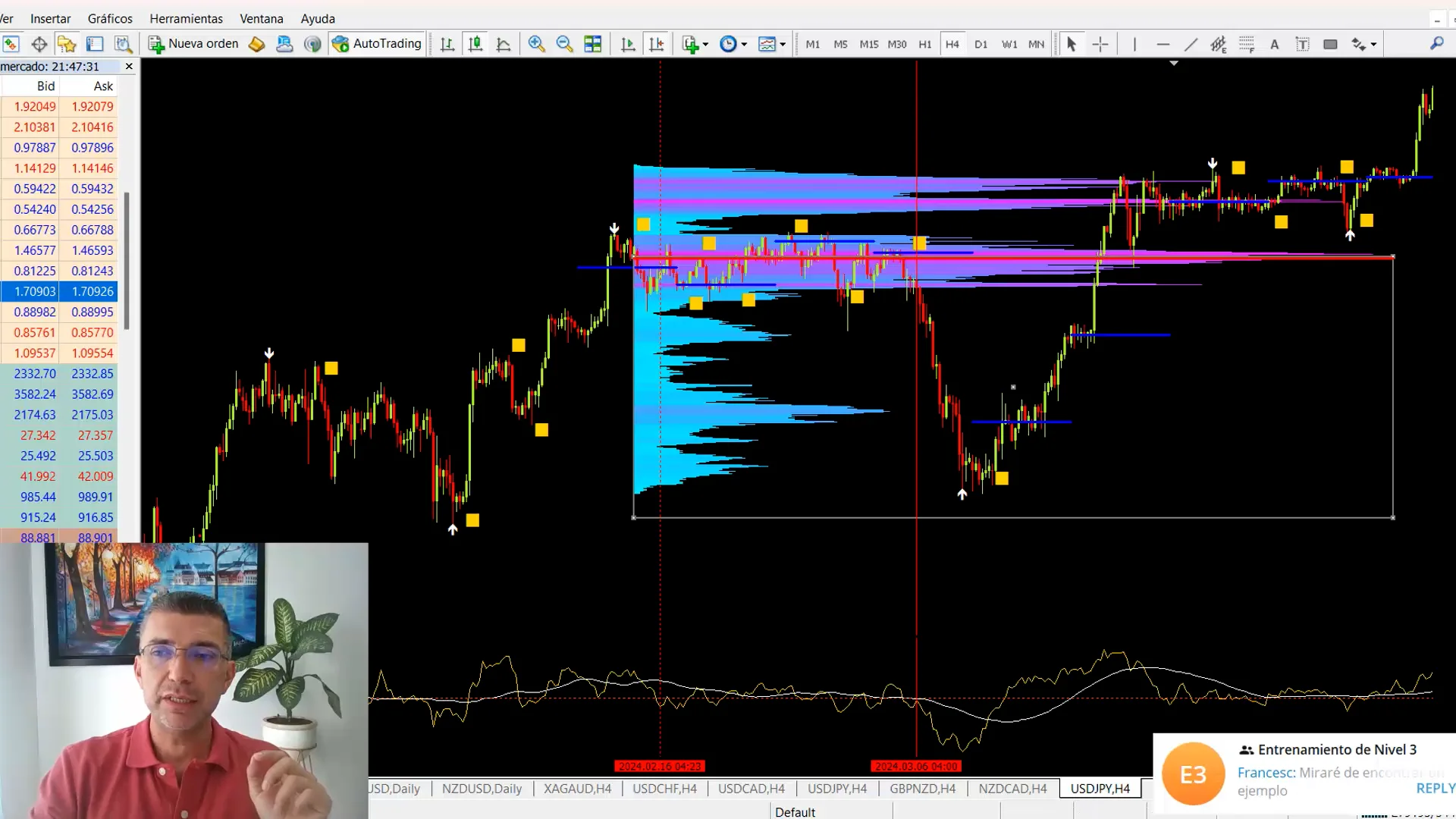Switch to the GBPNZD,H4 chart tab
This screenshot has width=1456, height=819.
[922, 789]
